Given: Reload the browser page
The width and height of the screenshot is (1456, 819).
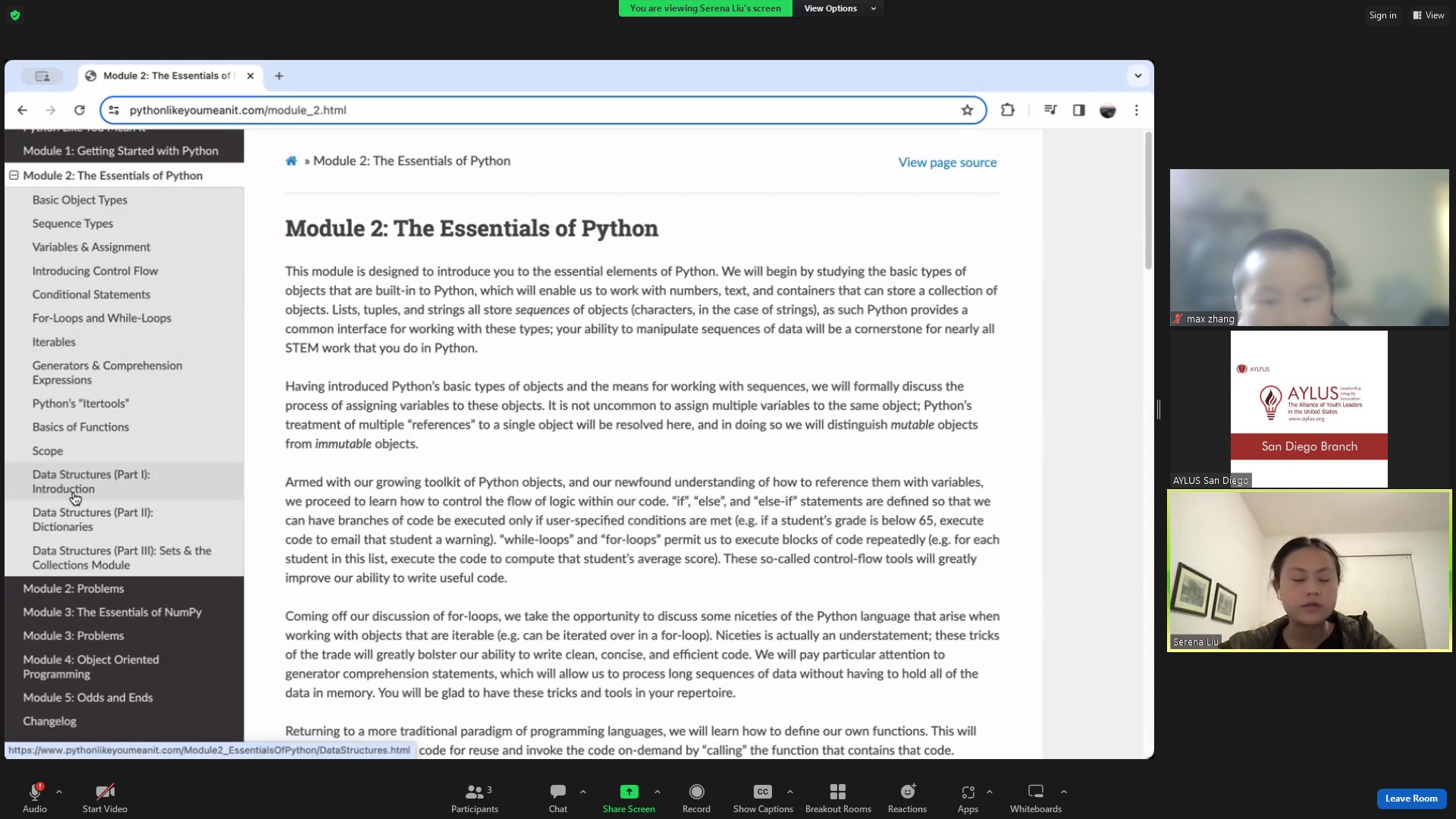Looking at the screenshot, I should point(80,110).
